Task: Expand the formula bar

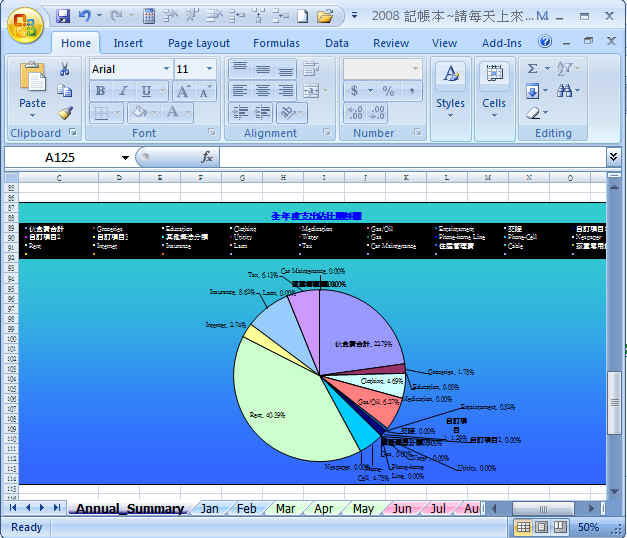Action: point(613,156)
